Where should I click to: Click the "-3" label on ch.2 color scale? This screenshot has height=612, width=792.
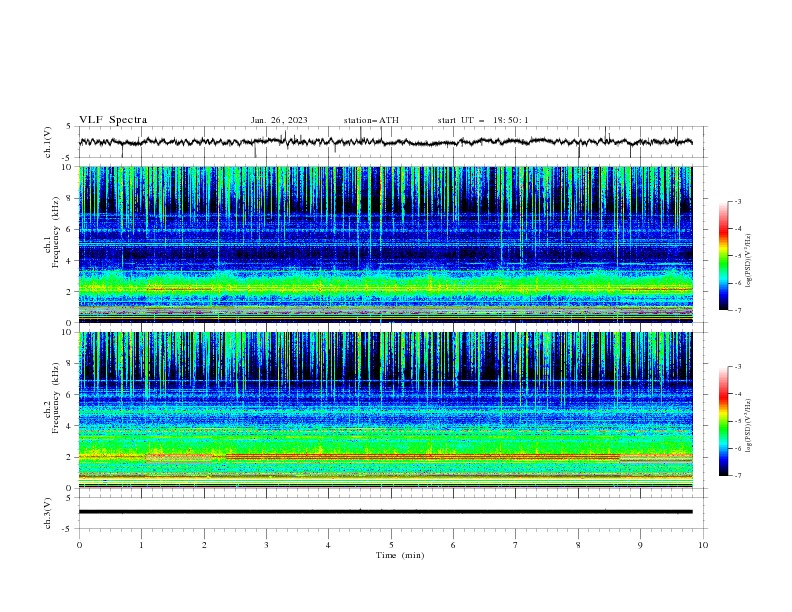point(738,367)
